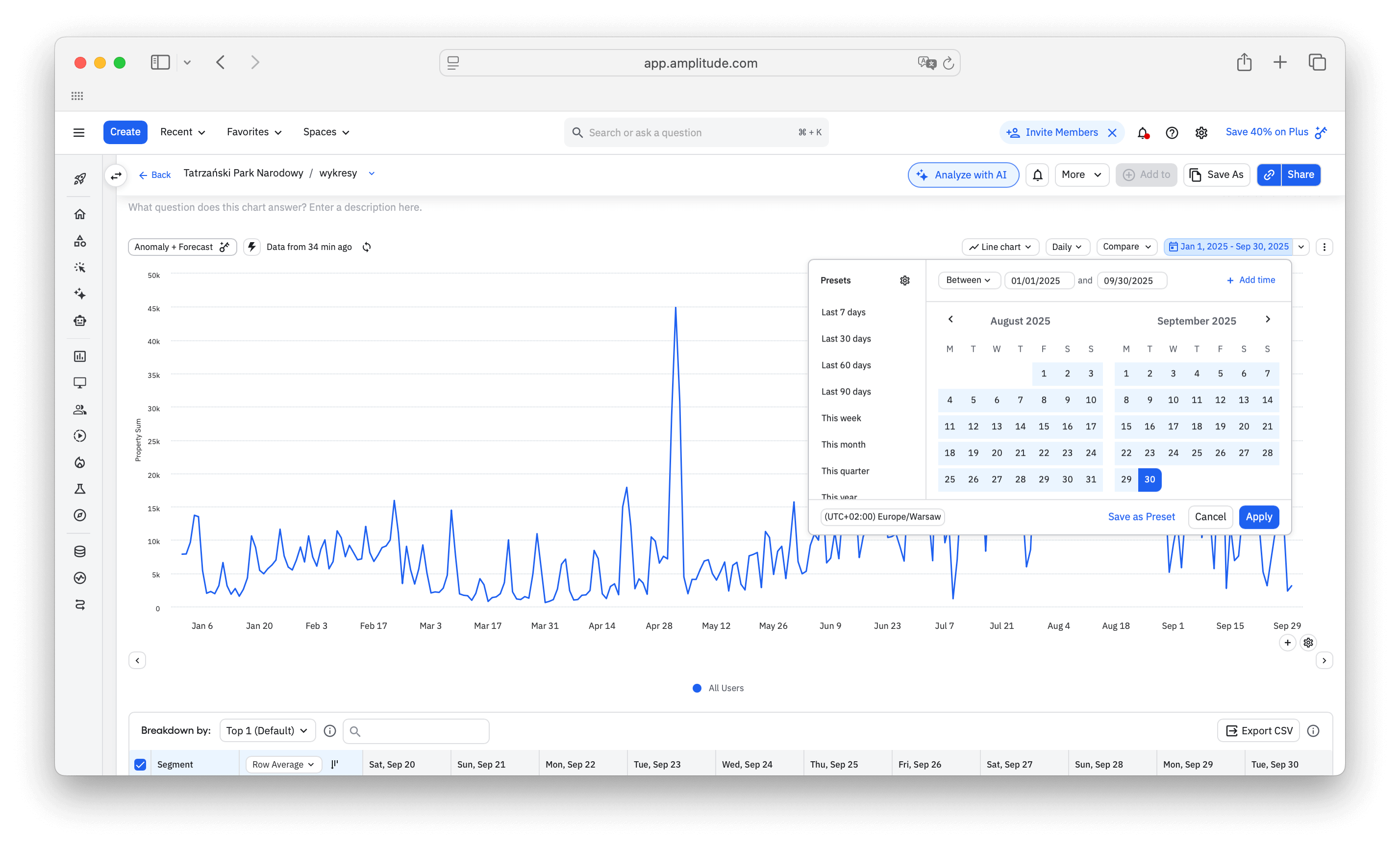Click the chart axis settings gear icon
This screenshot has height=848, width=1400.
pyautogui.click(x=1308, y=643)
